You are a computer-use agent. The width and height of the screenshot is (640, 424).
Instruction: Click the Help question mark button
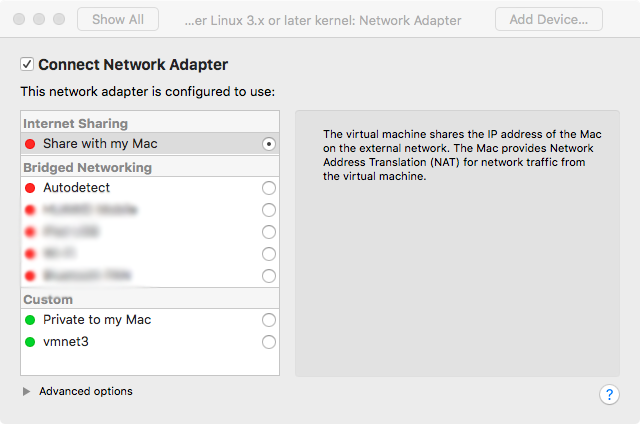point(609,394)
